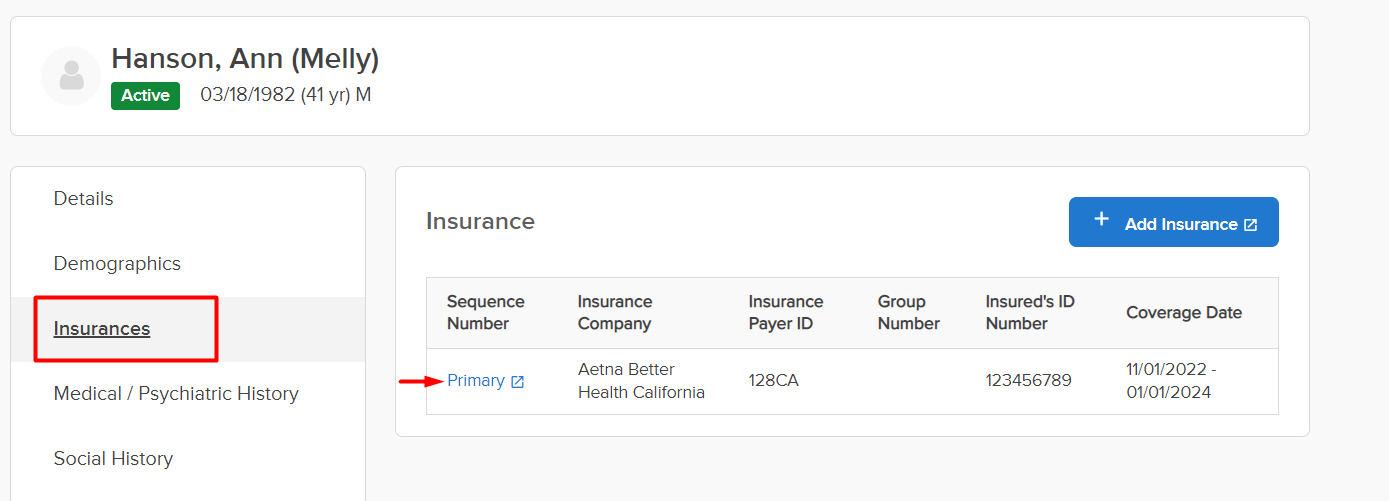Click the external-link icon beside Primary

[517, 382]
